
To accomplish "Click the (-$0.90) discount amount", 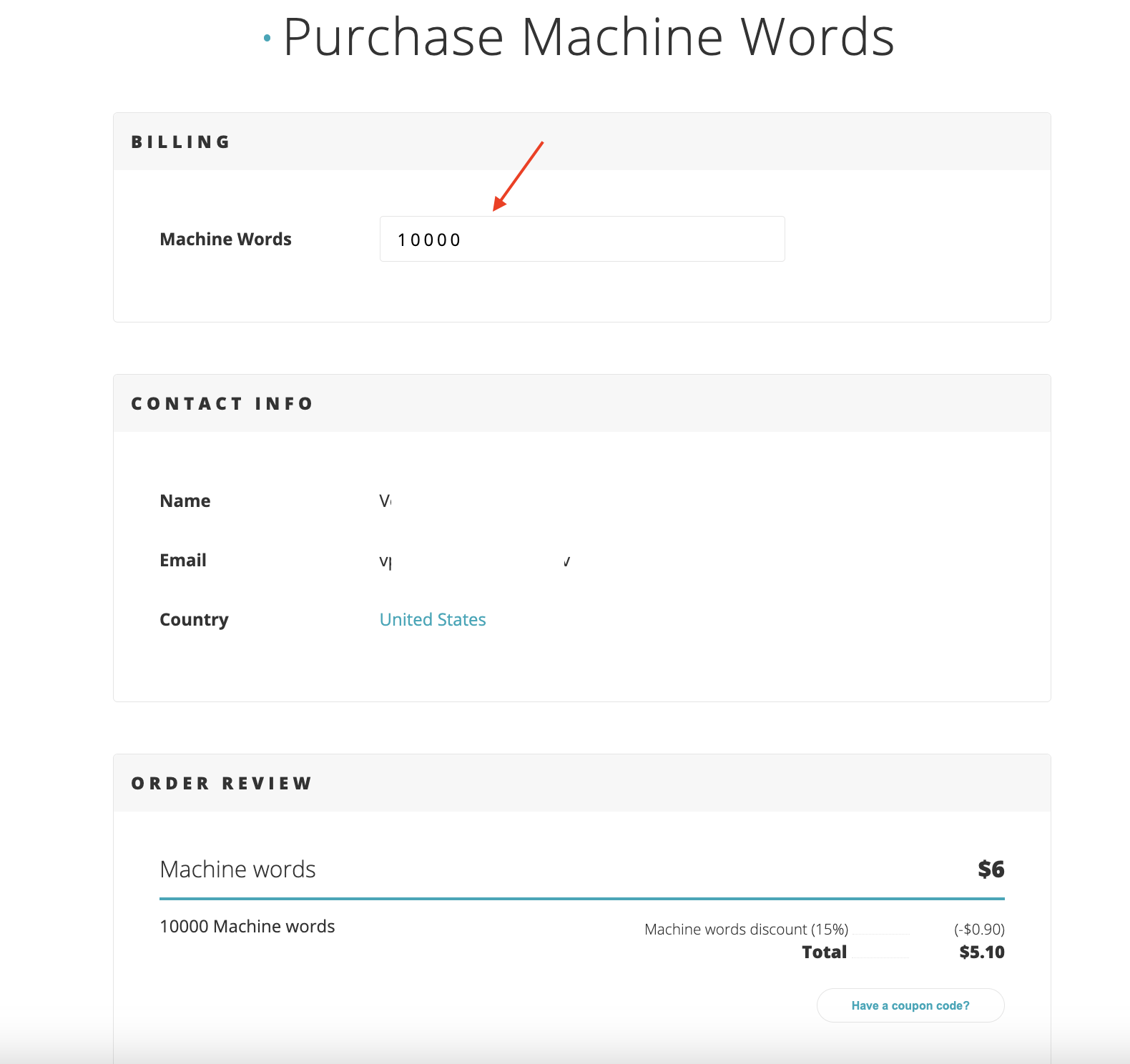I will tap(978, 929).
